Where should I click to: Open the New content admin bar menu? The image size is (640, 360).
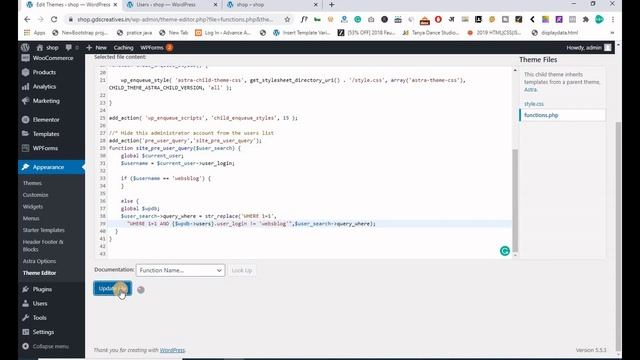tap(96, 47)
